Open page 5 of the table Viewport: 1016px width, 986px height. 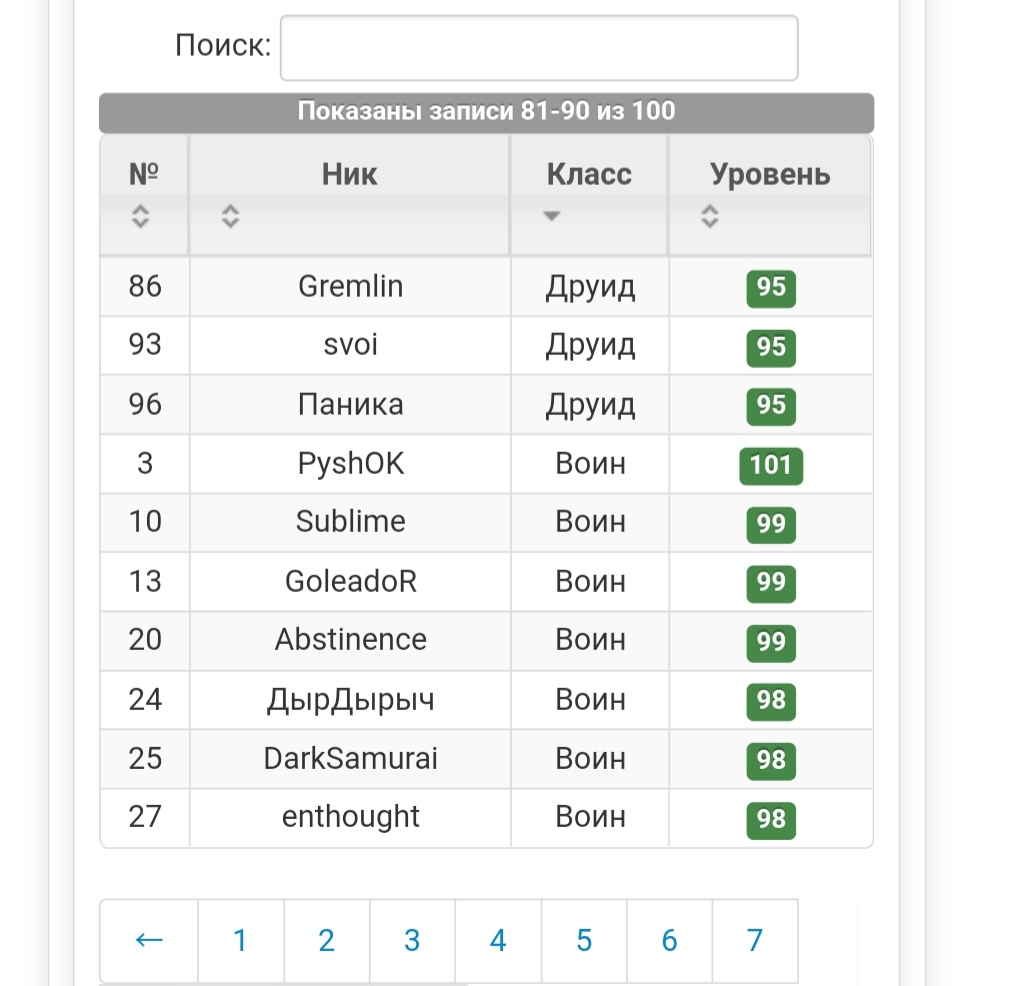(x=584, y=940)
